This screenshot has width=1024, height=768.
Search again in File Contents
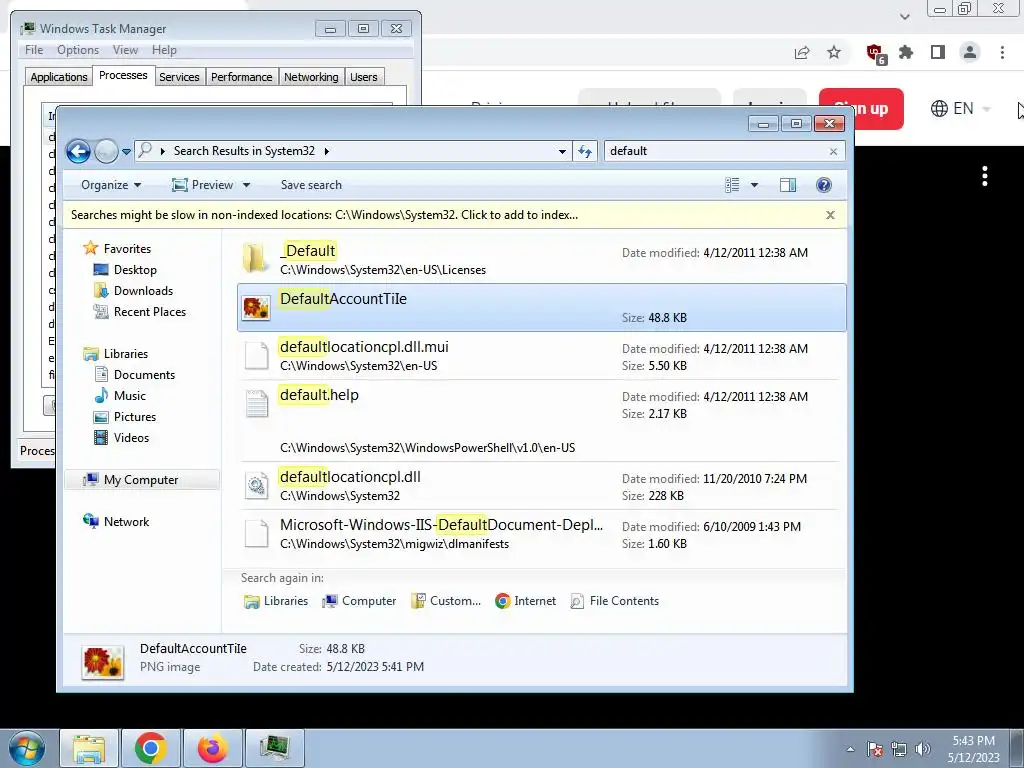tap(615, 601)
